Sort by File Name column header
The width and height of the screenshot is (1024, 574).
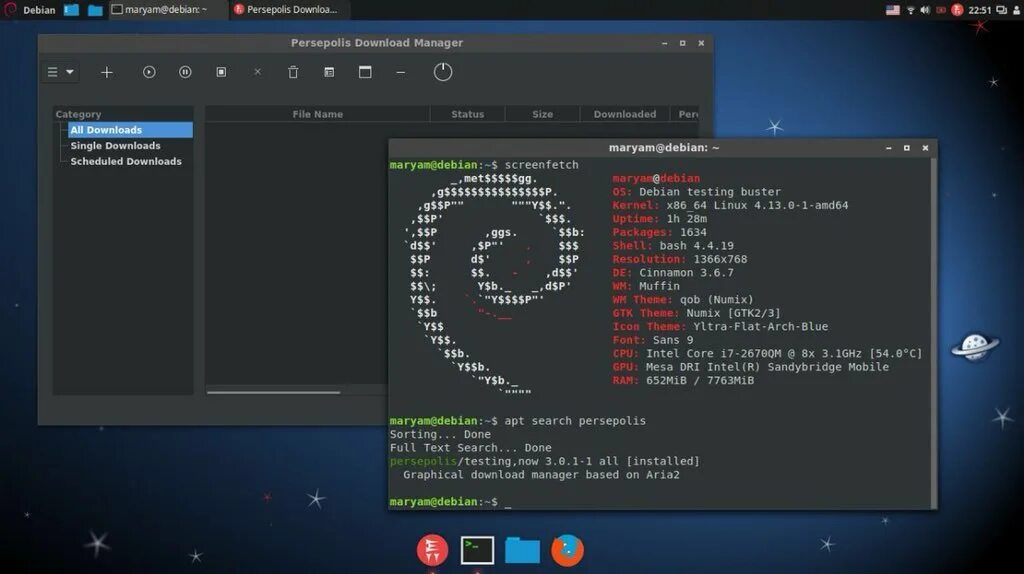click(x=317, y=114)
